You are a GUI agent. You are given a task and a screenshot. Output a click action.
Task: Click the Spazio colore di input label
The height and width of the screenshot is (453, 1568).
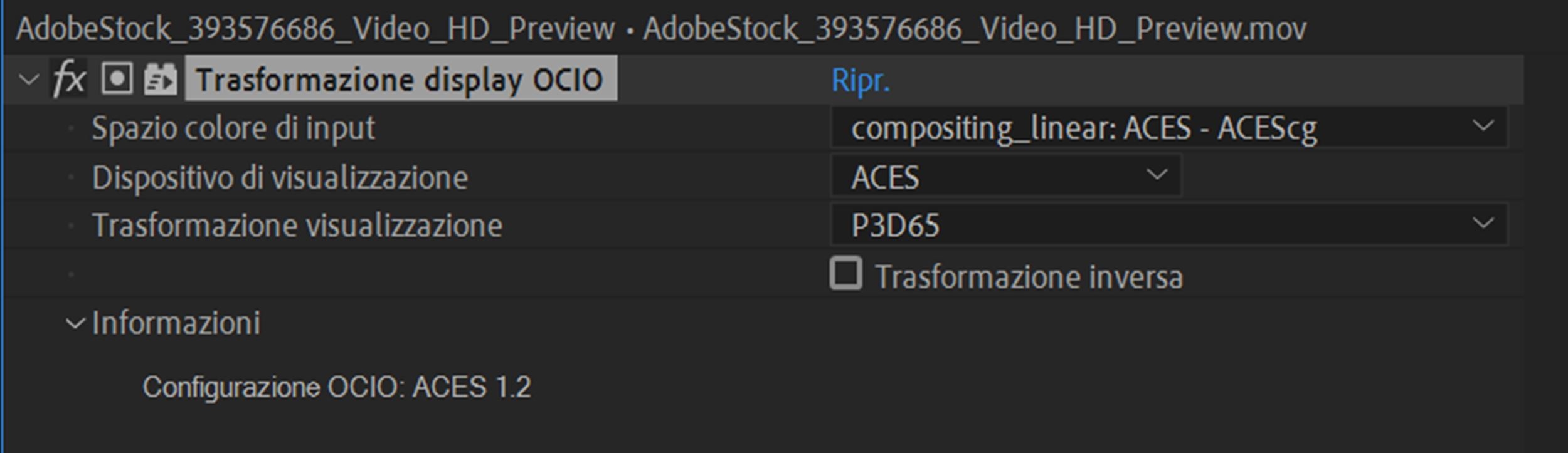pyautogui.click(x=233, y=128)
